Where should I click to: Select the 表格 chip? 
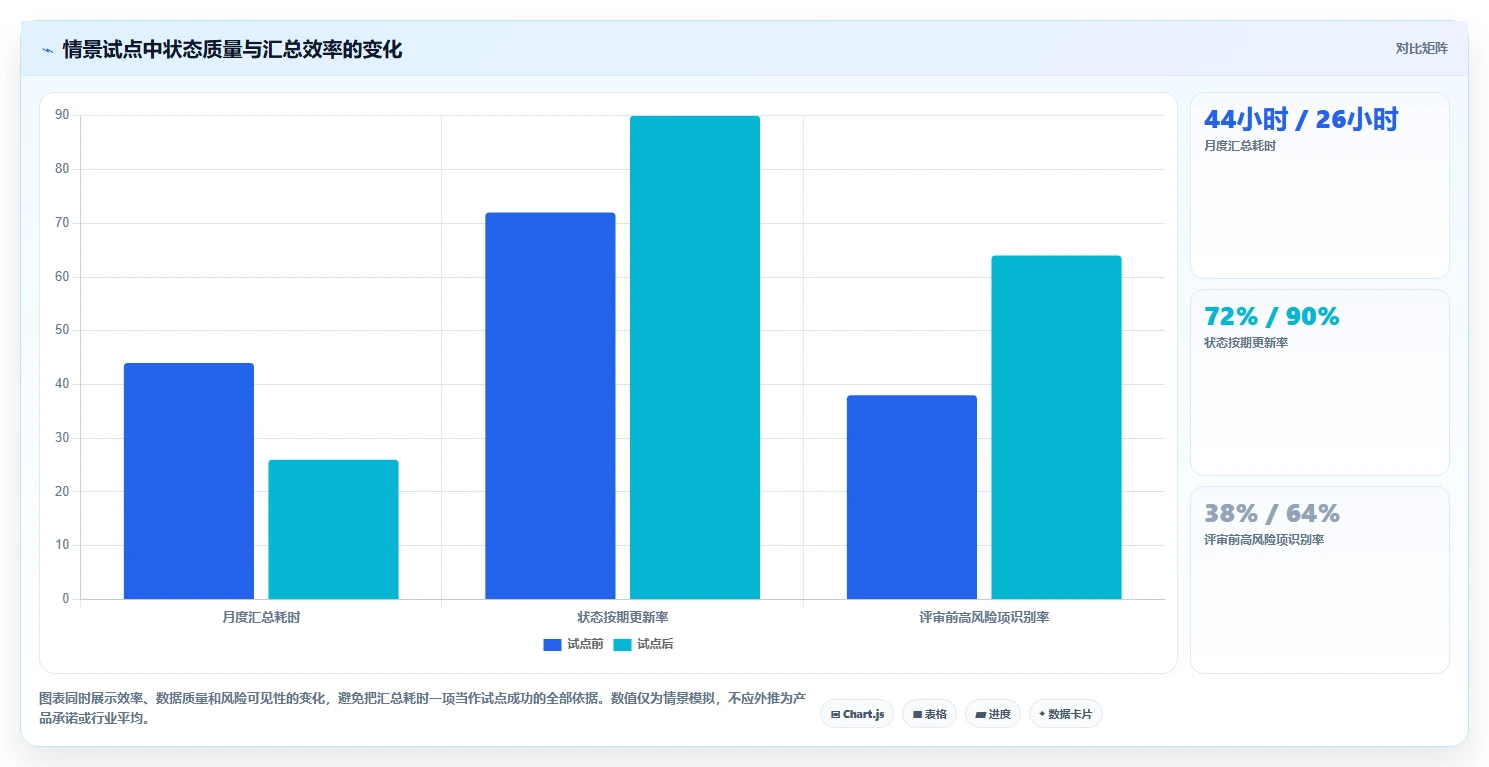[x=929, y=714]
